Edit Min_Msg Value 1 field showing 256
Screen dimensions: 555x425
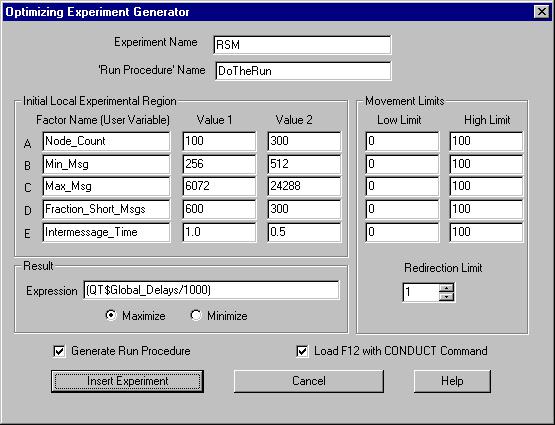point(219,164)
